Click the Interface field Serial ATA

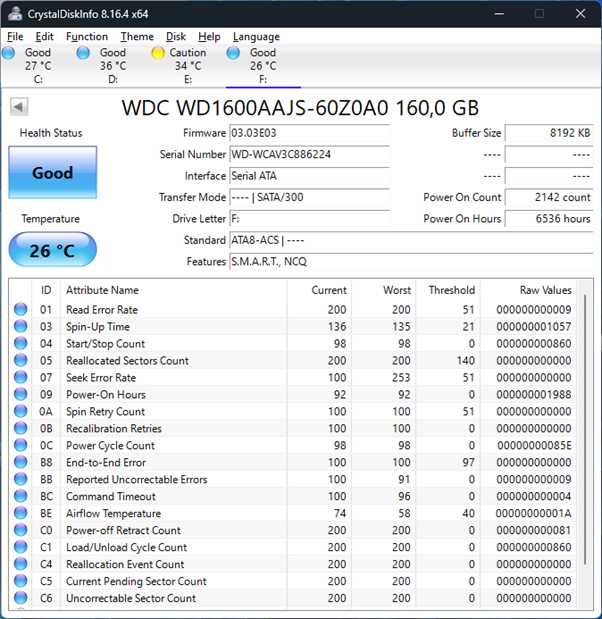coord(310,176)
